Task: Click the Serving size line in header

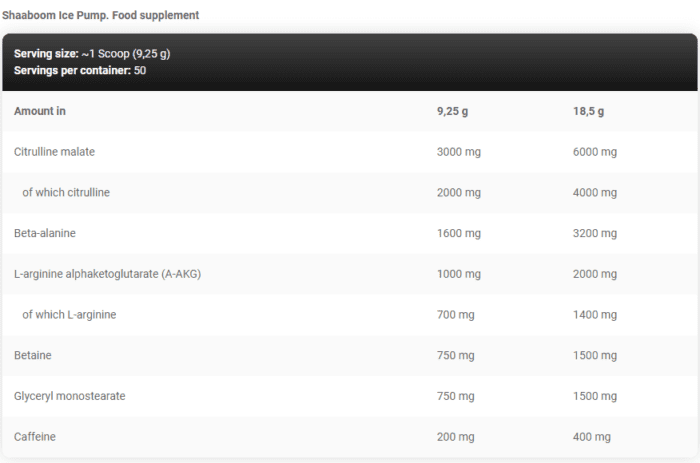Action: [99, 53]
